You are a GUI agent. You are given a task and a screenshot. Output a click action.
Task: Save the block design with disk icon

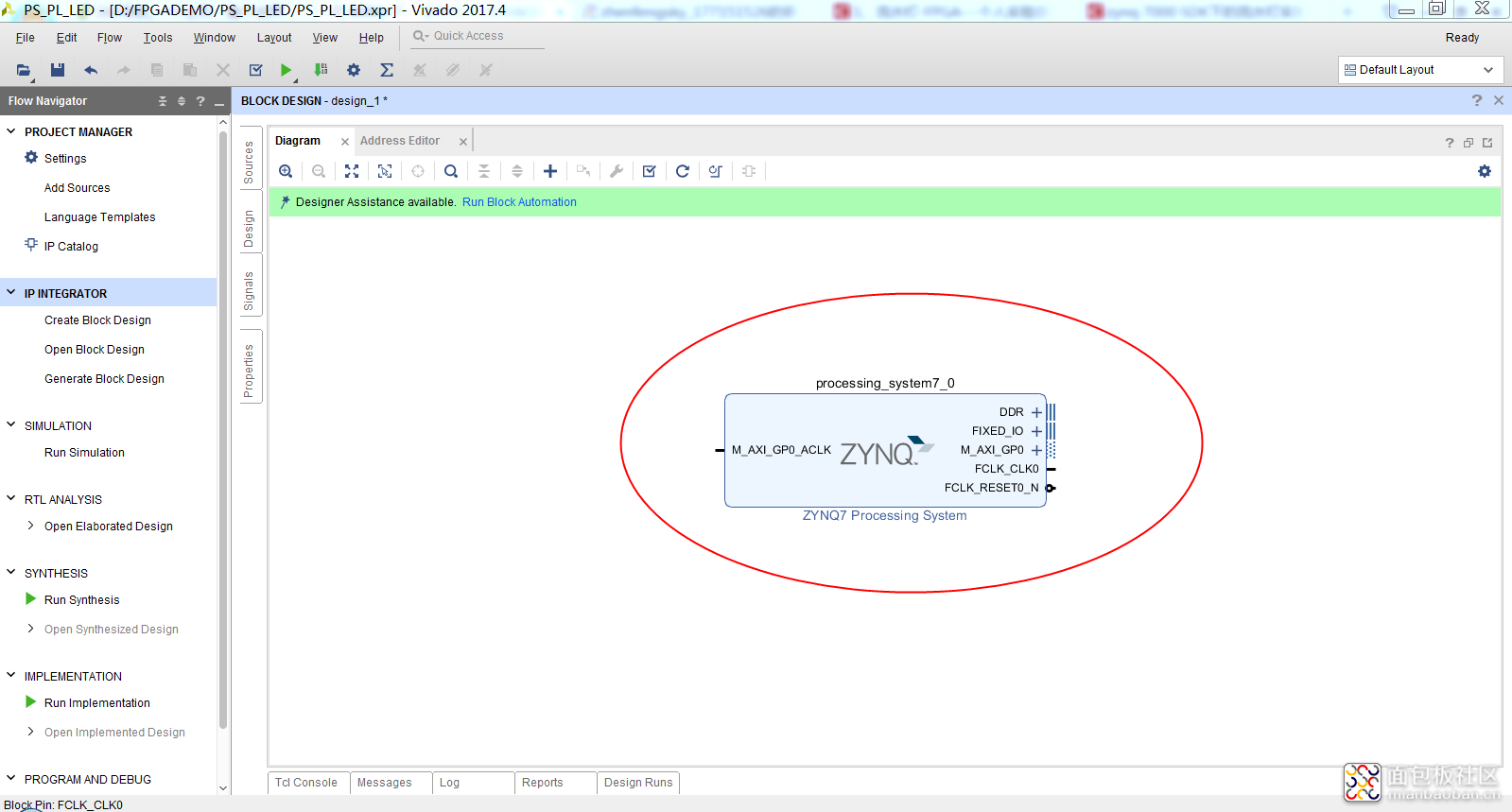click(x=58, y=70)
